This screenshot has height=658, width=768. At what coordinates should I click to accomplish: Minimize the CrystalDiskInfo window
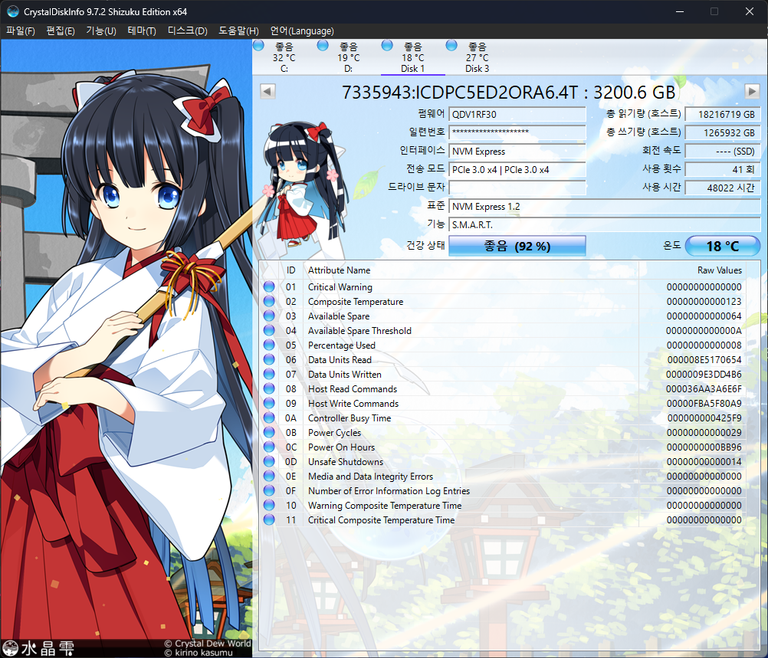(x=680, y=11)
